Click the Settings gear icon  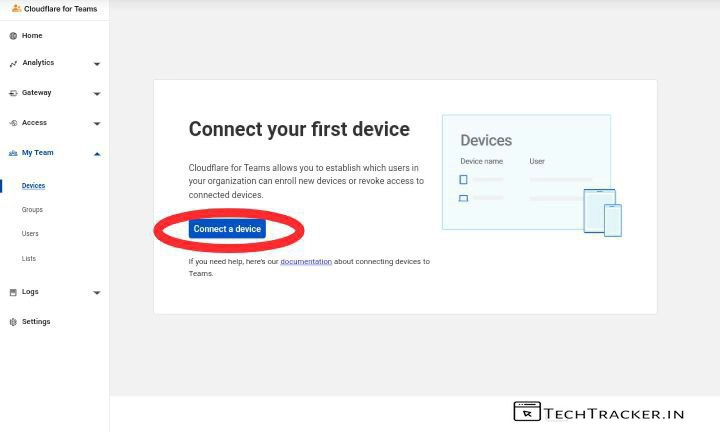coord(13,322)
